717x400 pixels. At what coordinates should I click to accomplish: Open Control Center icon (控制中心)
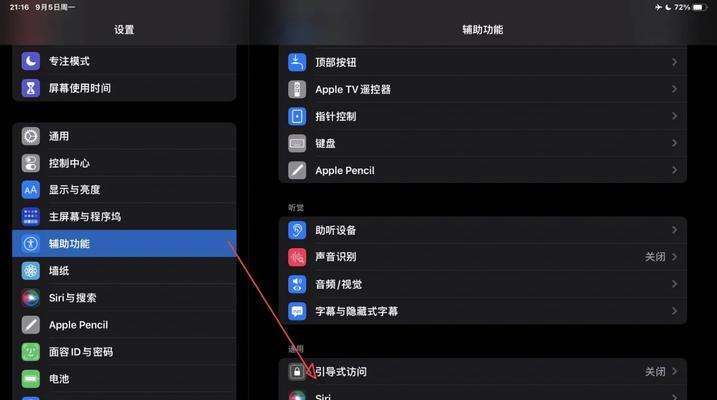31,163
